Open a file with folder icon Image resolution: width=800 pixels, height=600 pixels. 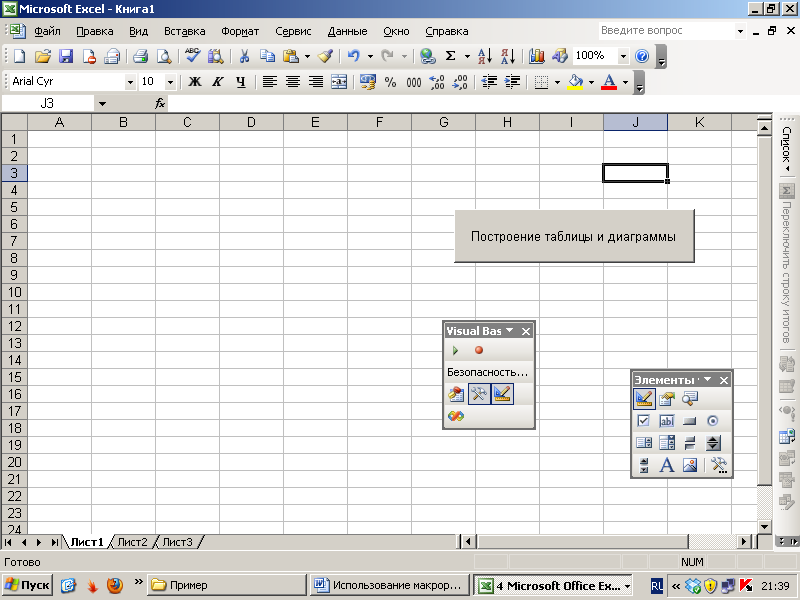coord(43,56)
